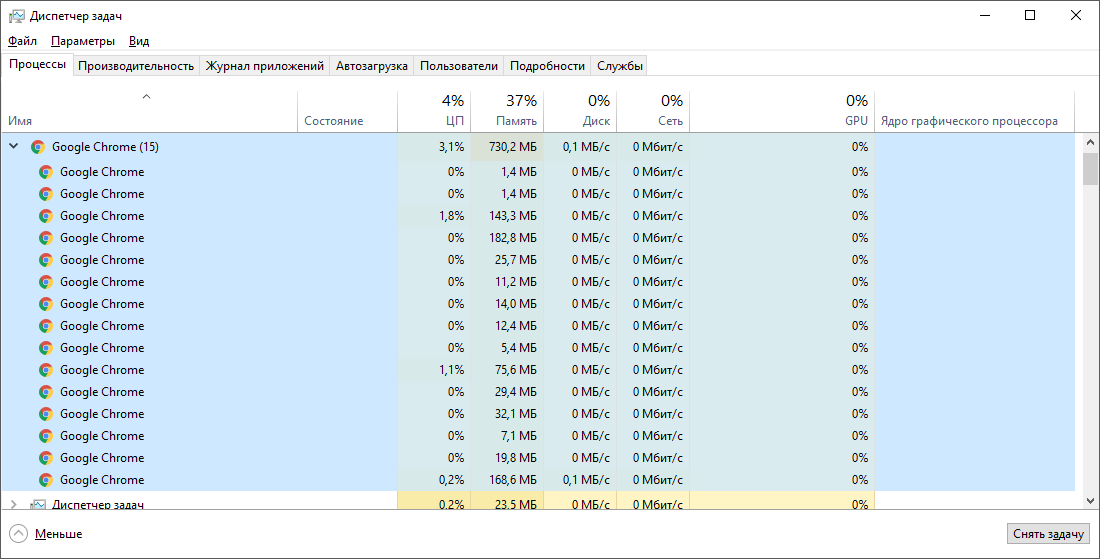Click Chrome icon in the 25,7 МБ row

pyautogui.click(x=46, y=260)
